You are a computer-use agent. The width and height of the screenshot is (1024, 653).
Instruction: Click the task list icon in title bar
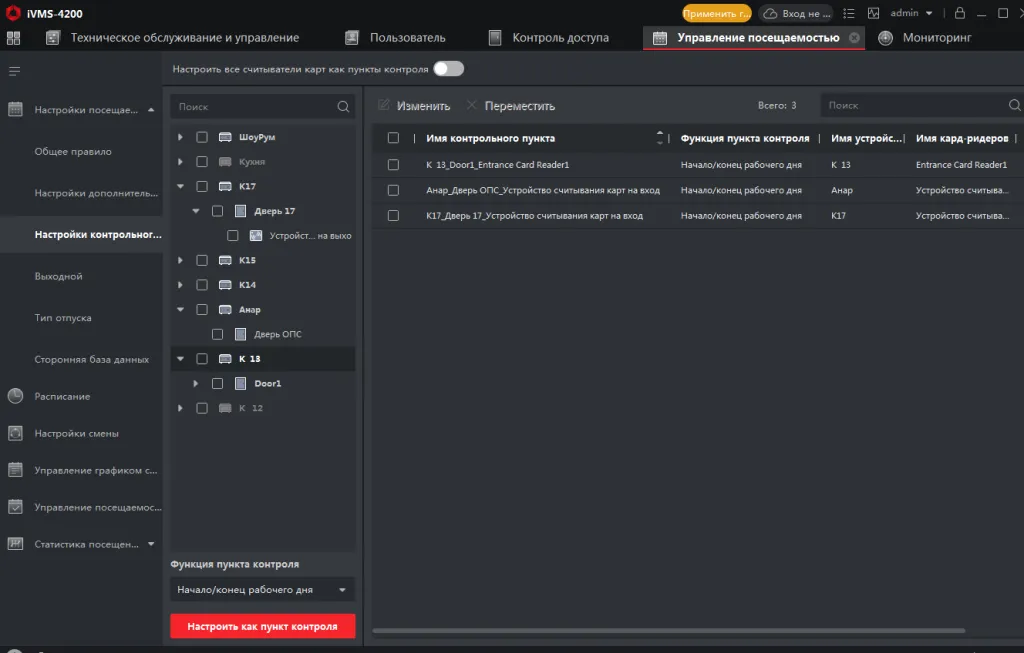pyautogui.click(x=848, y=13)
